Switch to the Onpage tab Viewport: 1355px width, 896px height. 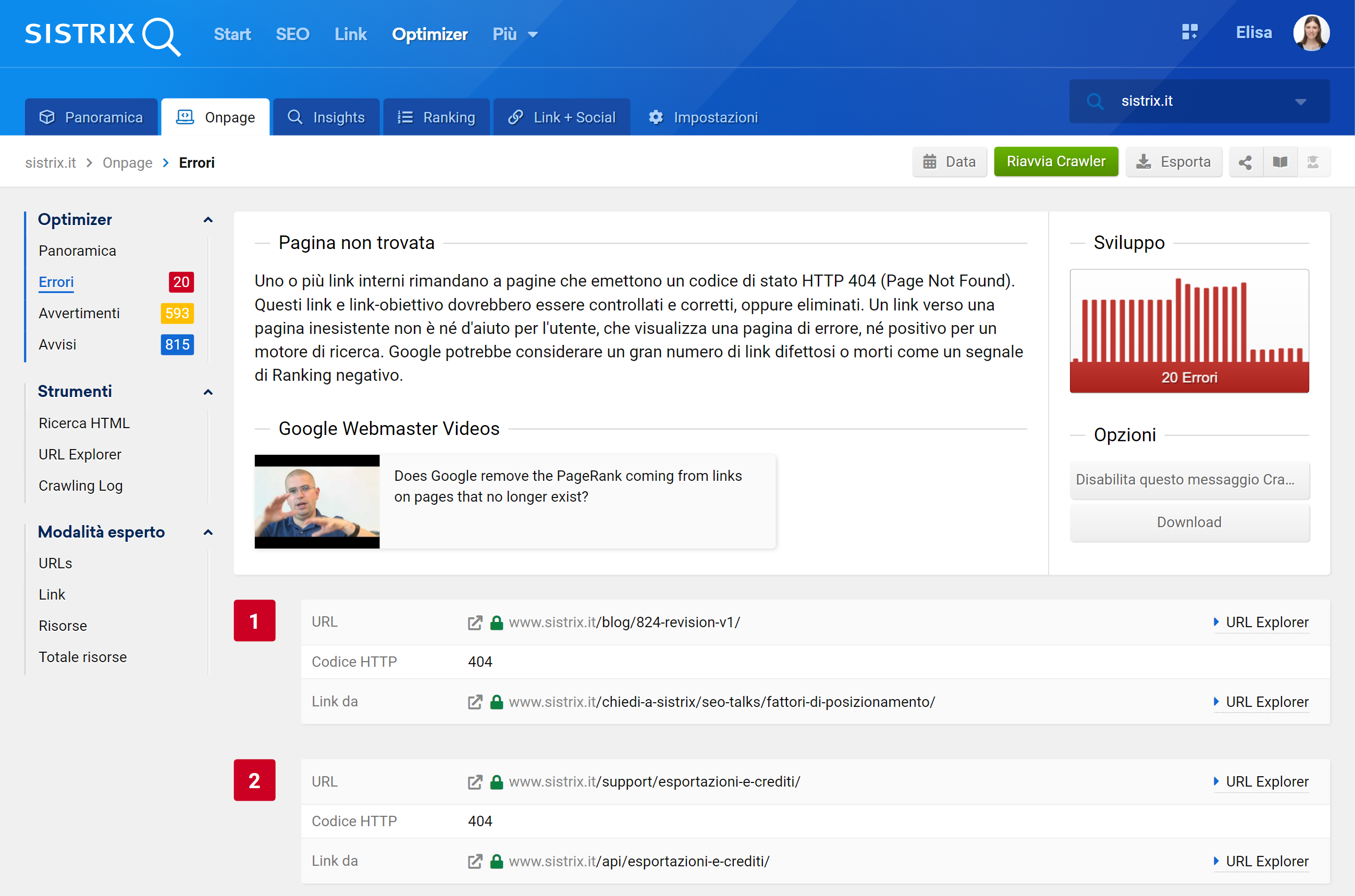click(x=216, y=117)
